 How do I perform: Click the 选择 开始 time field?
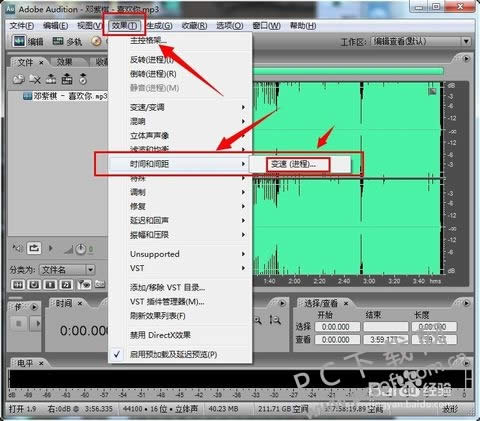pos(337,327)
